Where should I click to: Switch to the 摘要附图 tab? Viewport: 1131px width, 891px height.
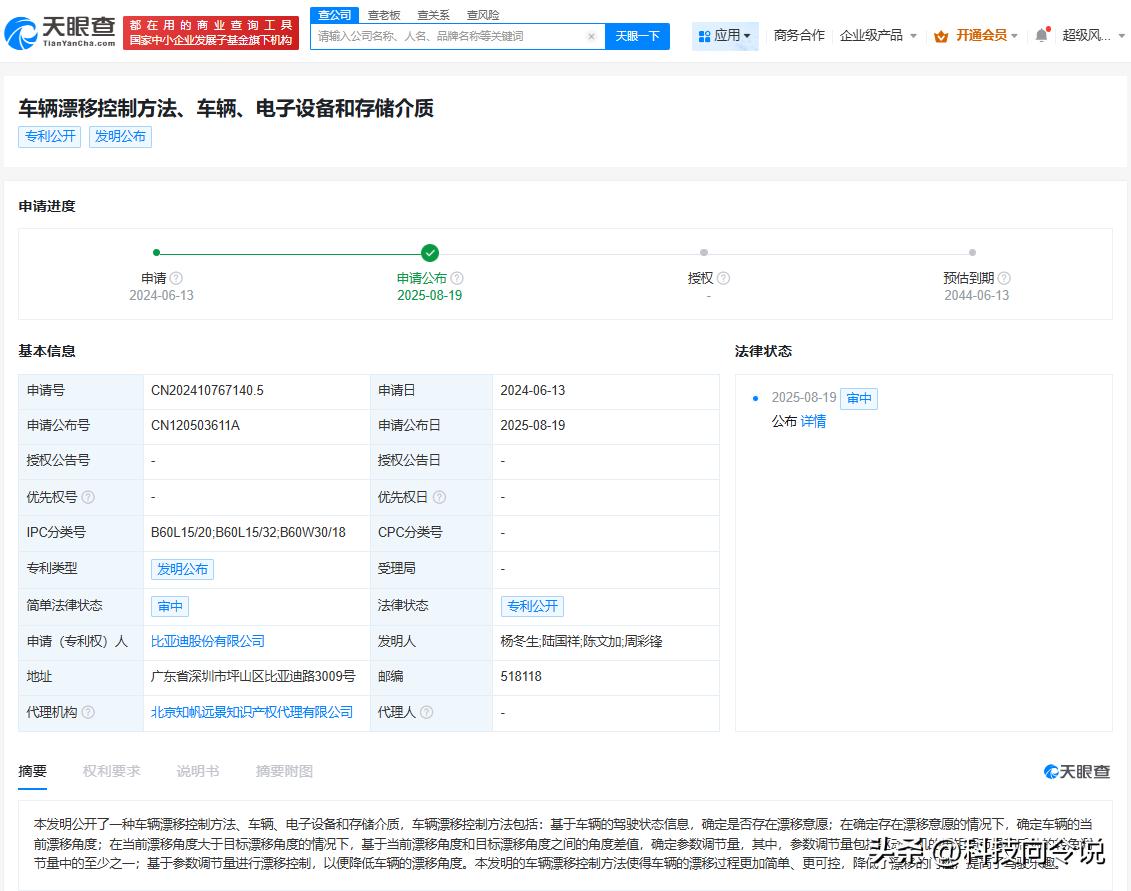284,771
